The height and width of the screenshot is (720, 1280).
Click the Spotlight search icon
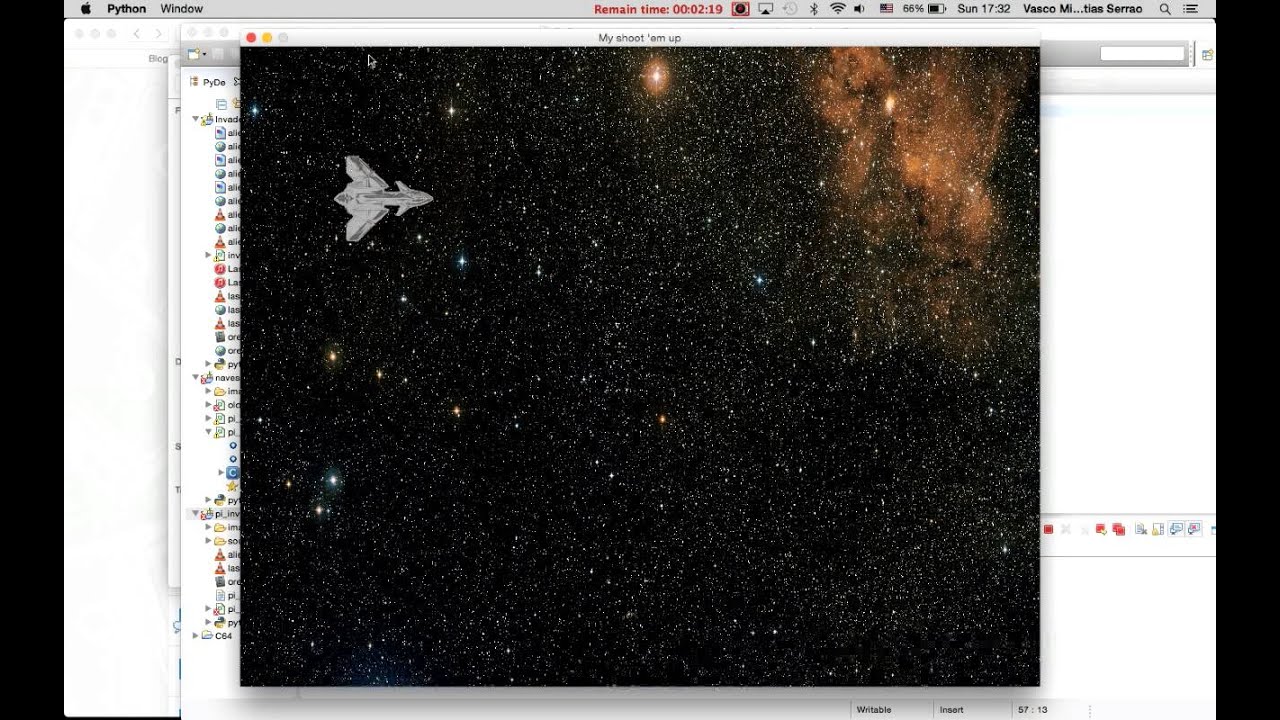tap(1165, 8)
